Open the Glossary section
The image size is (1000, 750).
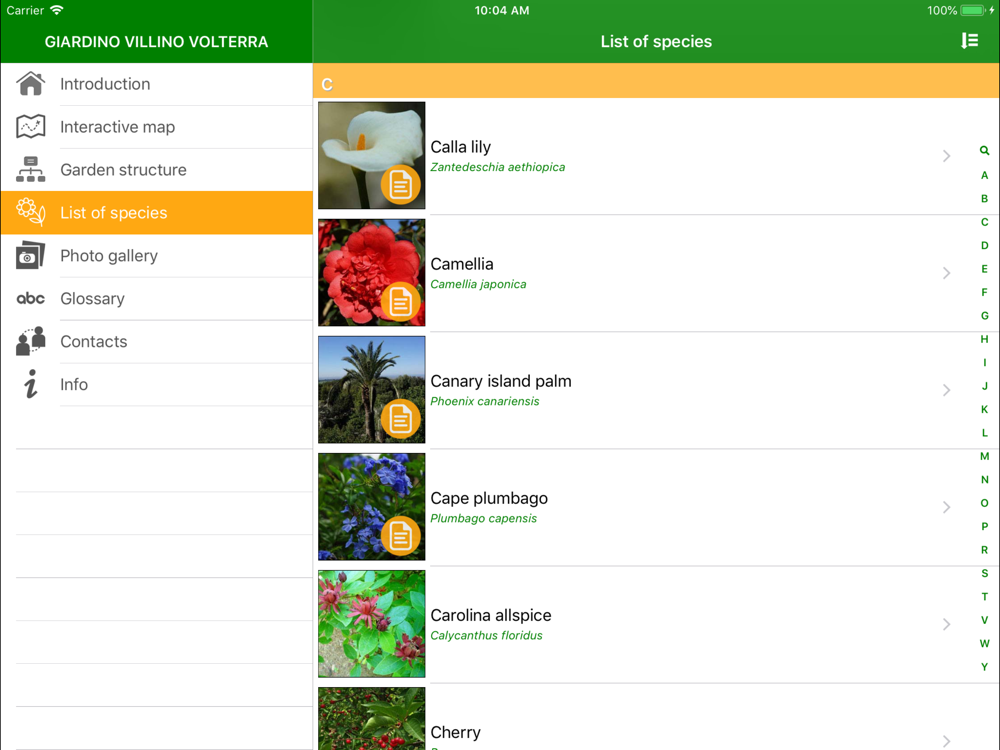click(x=157, y=298)
